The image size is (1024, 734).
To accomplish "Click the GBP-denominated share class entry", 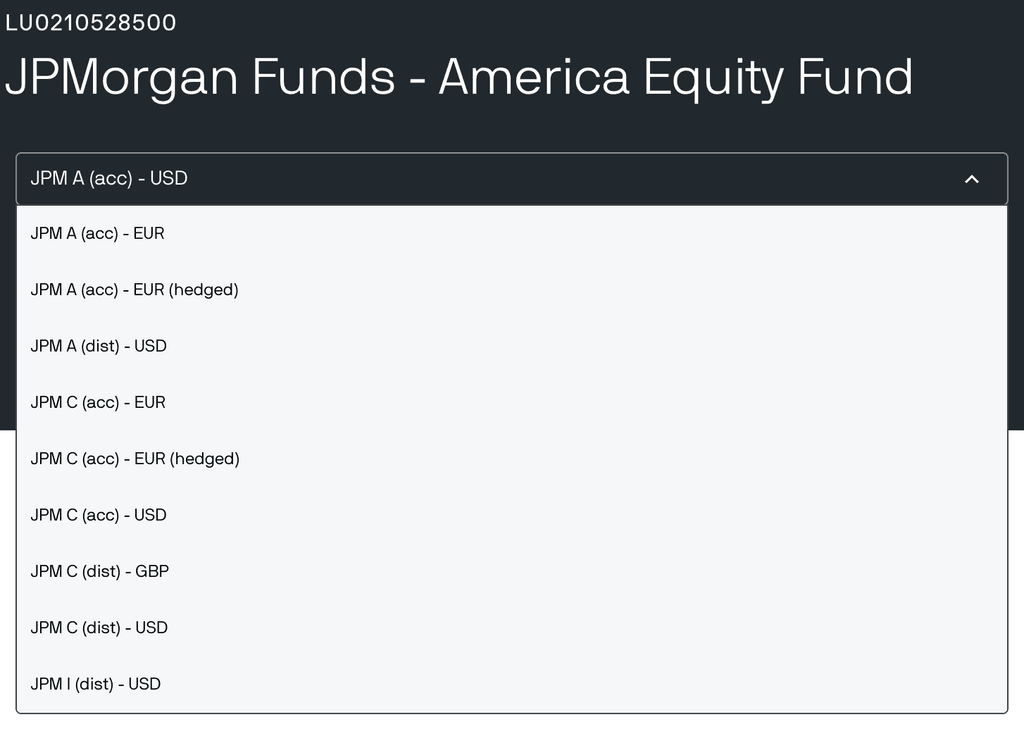I will [x=100, y=571].
